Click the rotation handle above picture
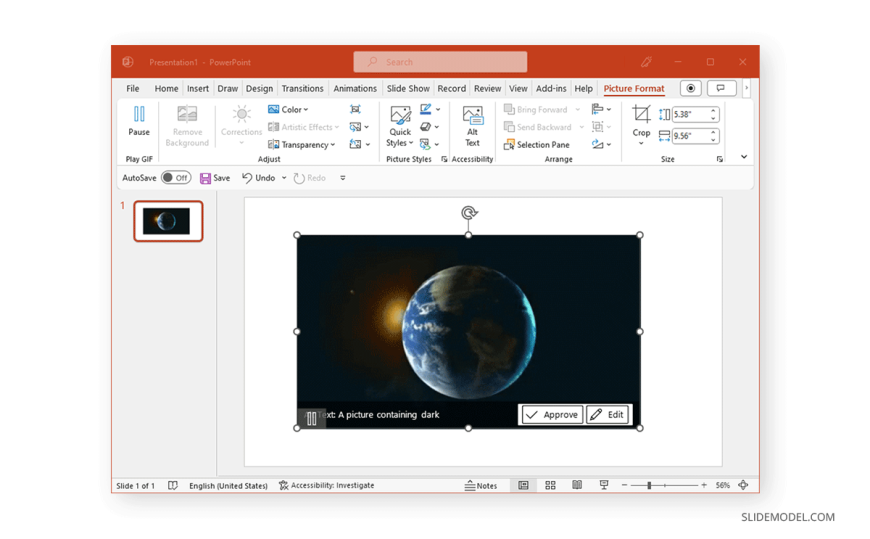The image size is (870, 539). tap(469, 213)
